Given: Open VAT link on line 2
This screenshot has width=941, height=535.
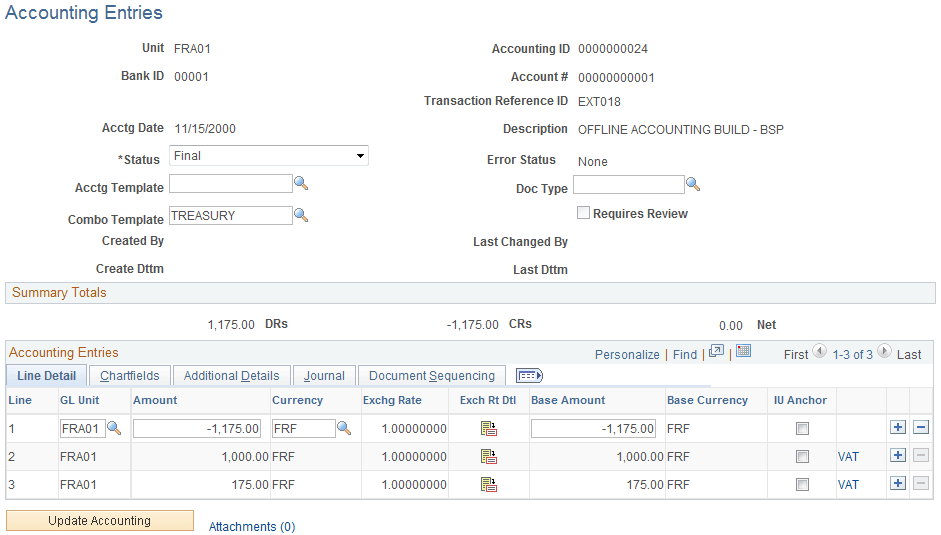Looking at the screenshot, I should point(848,457).
